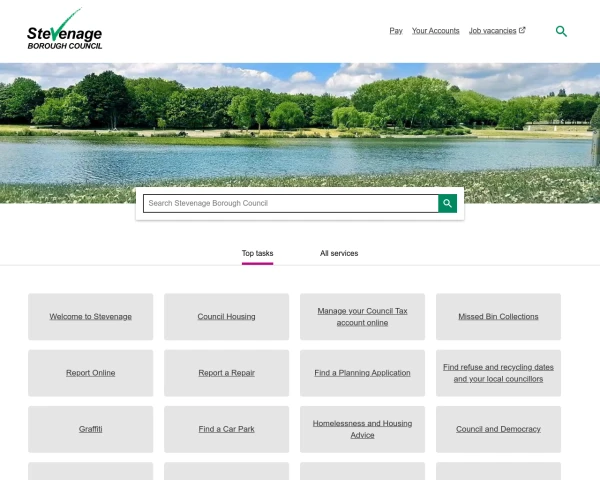The height and width of the screenshot is (480, 600).
Task: Open Find a Planning Application
Action: click(362, 373)
